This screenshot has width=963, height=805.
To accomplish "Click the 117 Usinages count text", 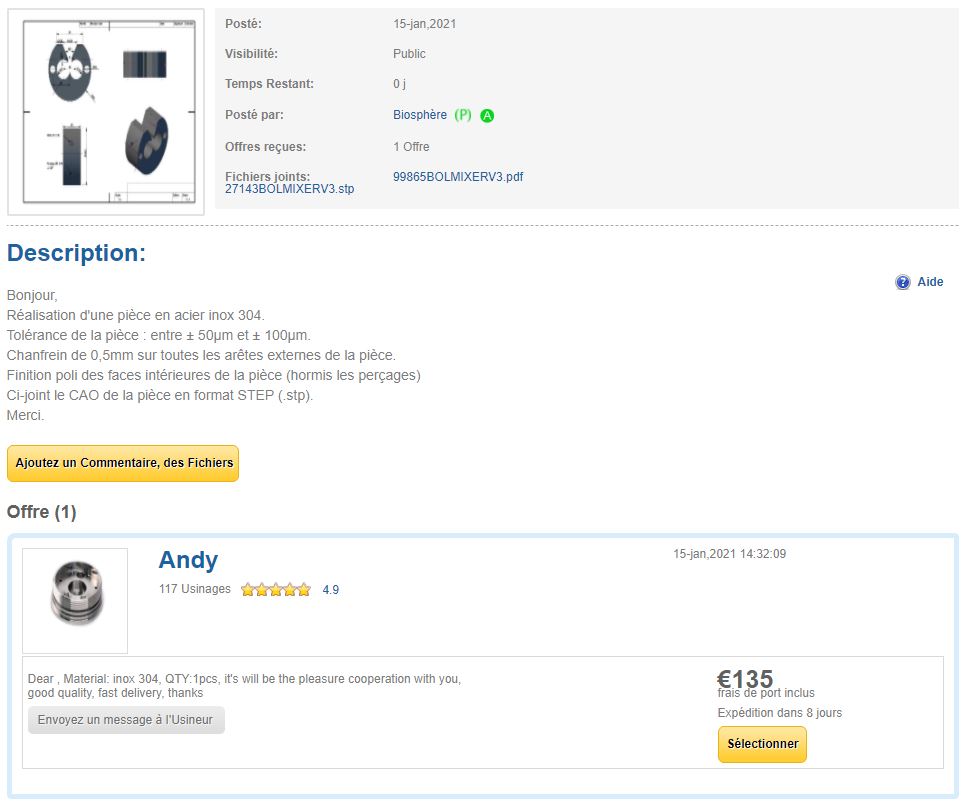I will [195, 588].
